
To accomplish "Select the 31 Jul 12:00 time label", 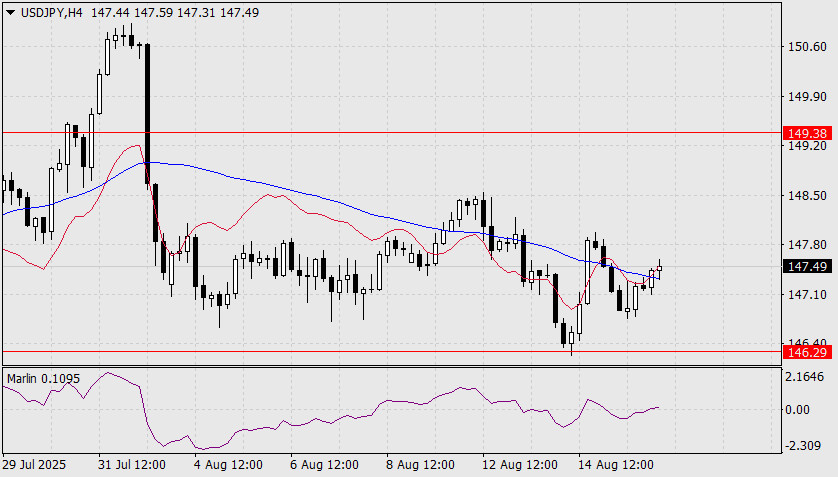I will pyautogui.click(x=132, y=465).
